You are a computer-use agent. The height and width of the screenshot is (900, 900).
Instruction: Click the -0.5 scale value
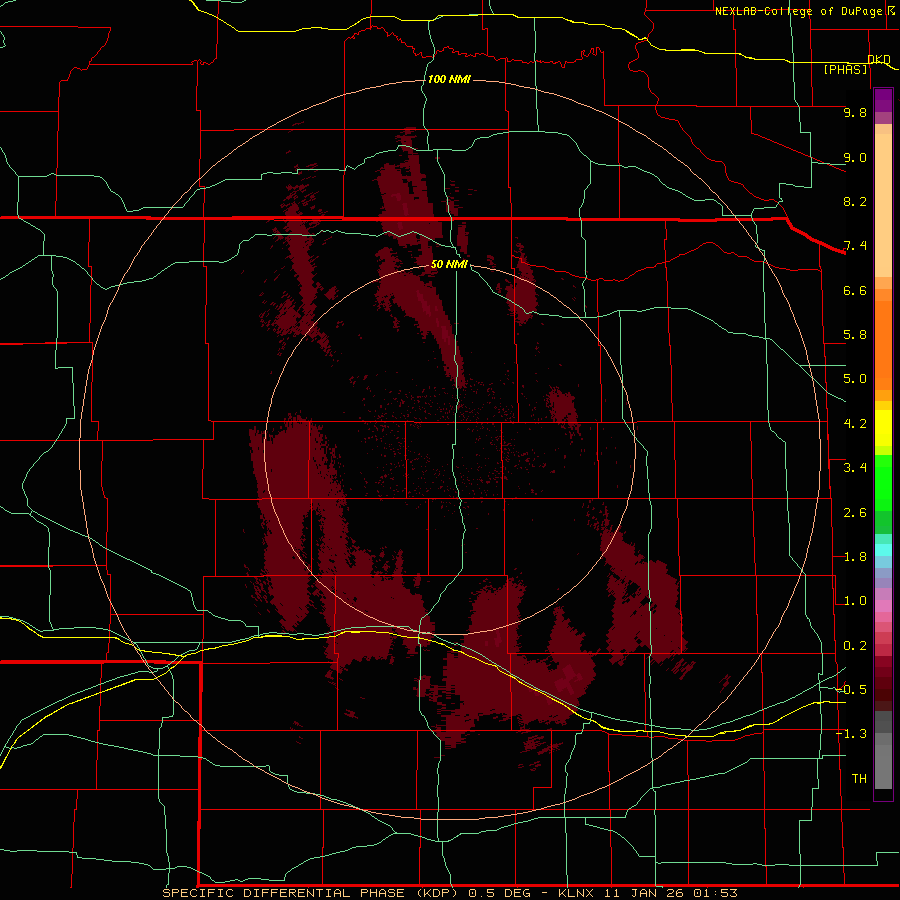pos(851,690)
